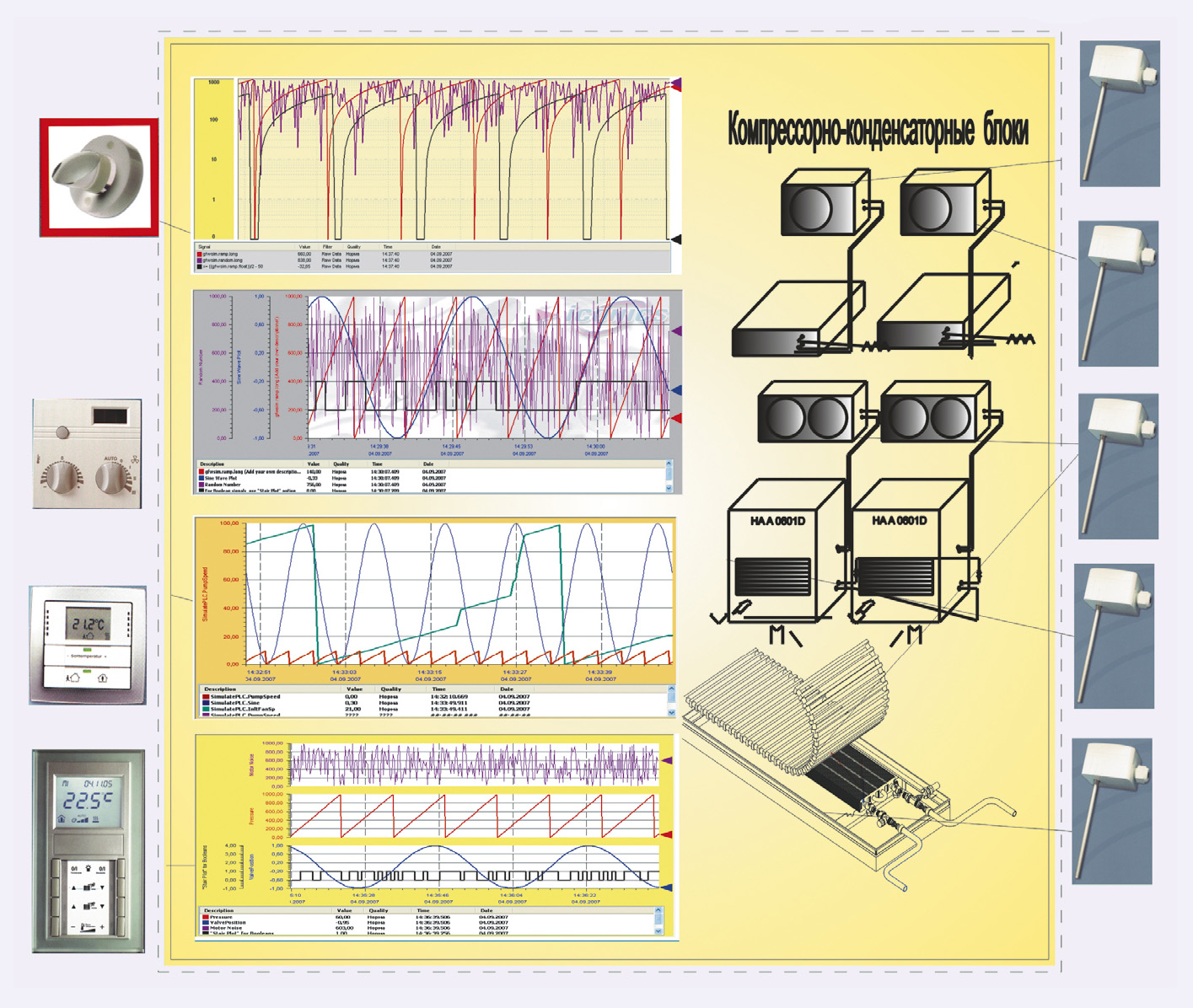
Task: Click the rotary knob photo in red frame
Action: (x=99, y=177)
